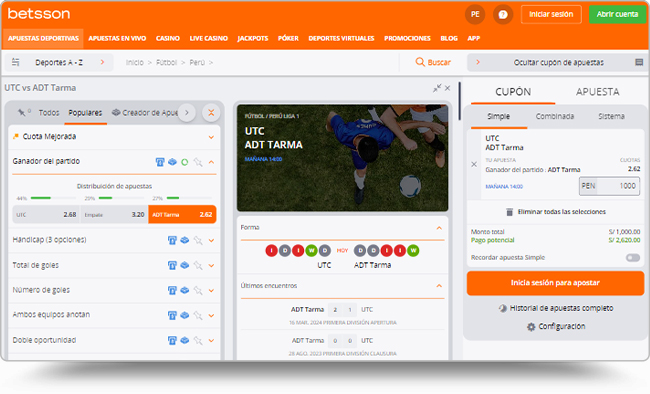The image size is (650, 394).
Task: Click the green circle icon in Ganador del partido
Action: (184, 162)
